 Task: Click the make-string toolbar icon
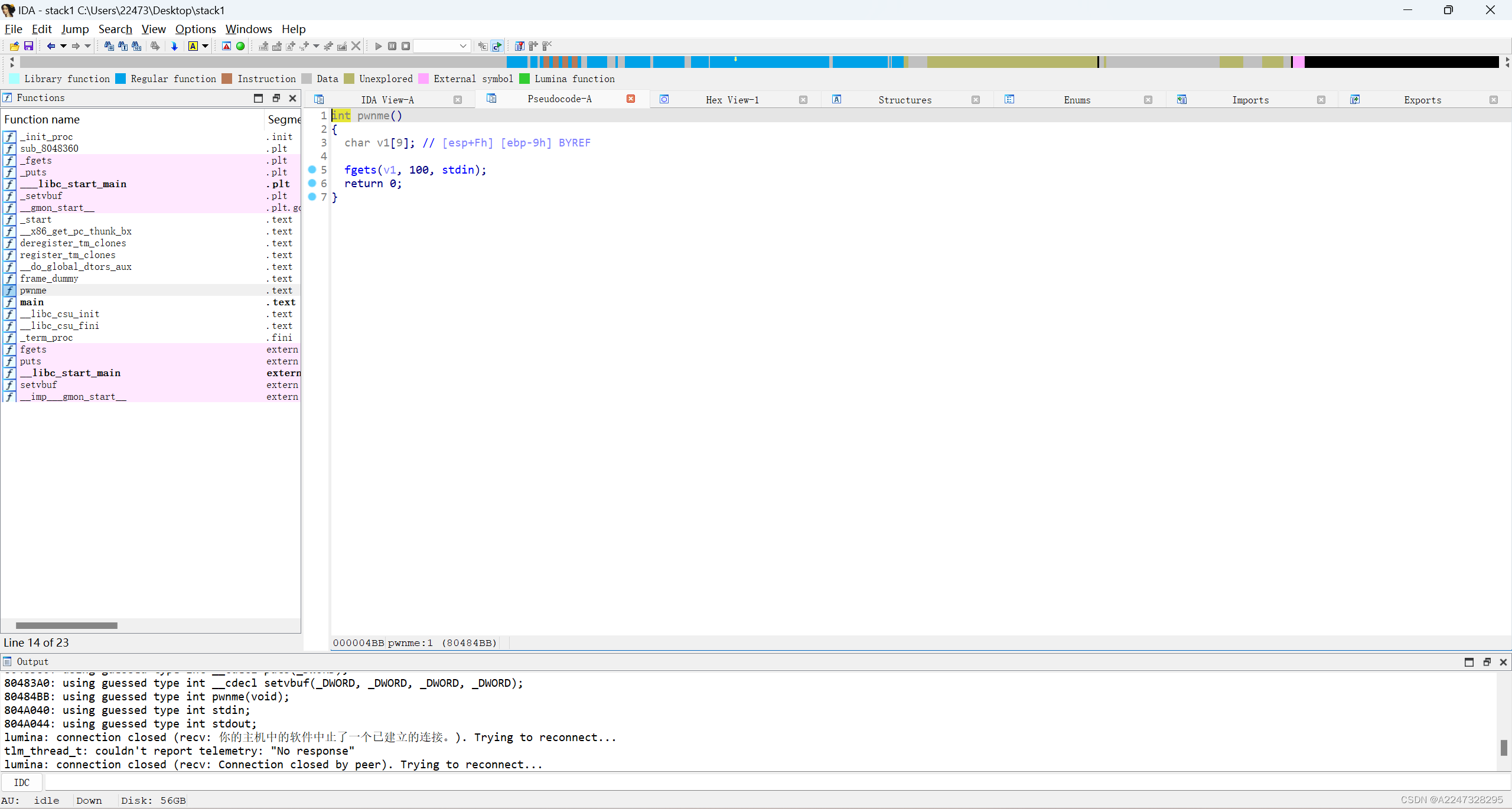[291, 46]
